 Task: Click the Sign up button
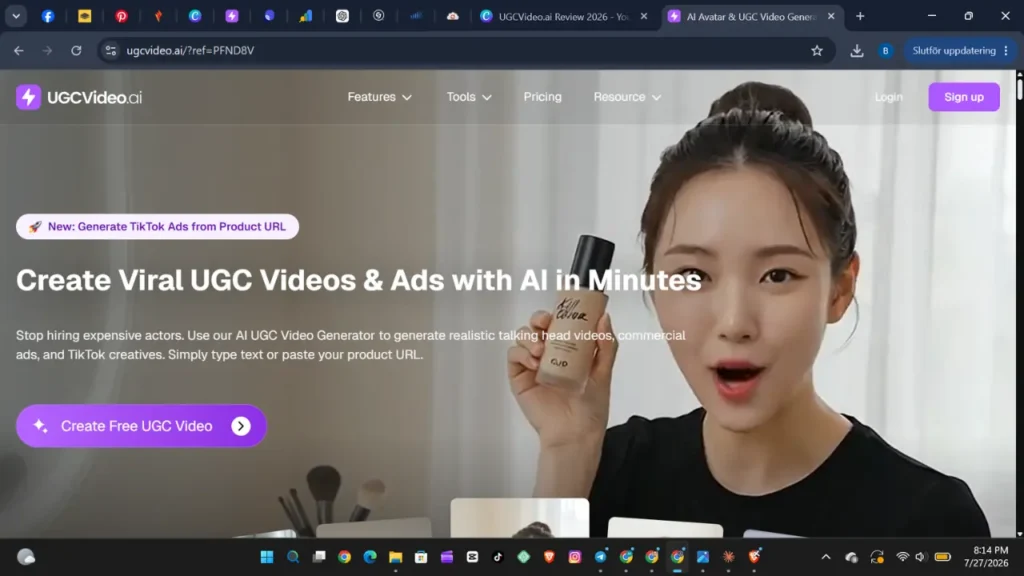click(964, 97)
